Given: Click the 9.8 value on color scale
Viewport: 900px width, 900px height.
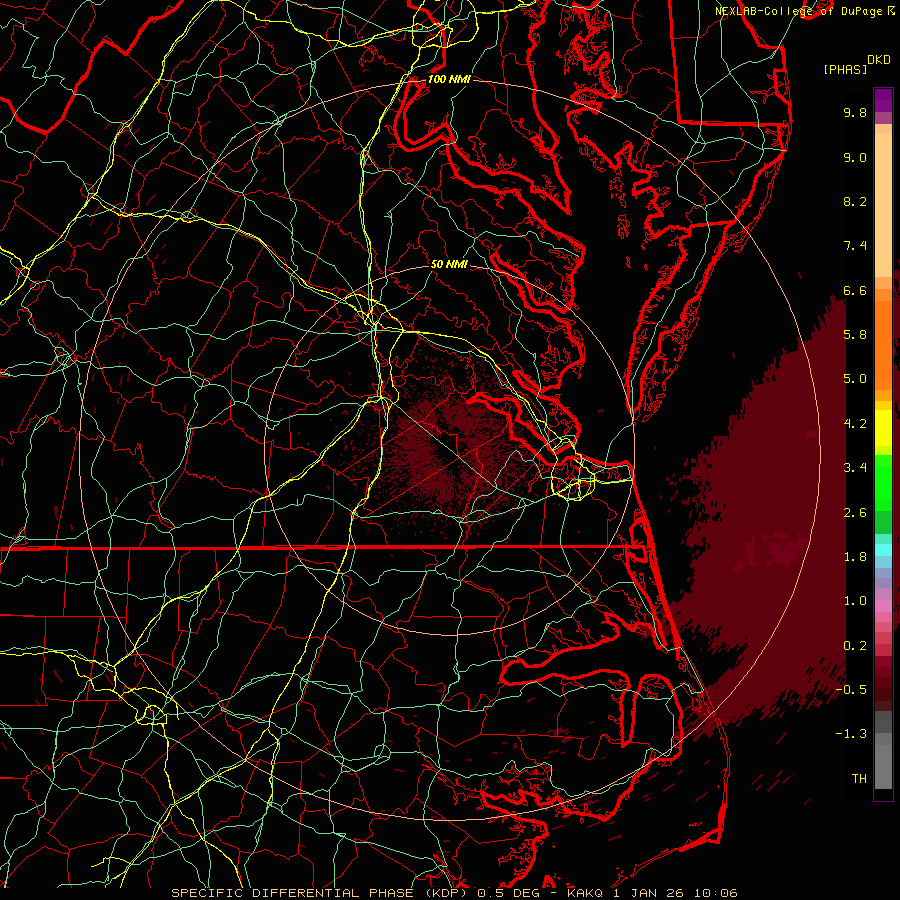Looking at the screenshot, I should (x=855, y=112).
